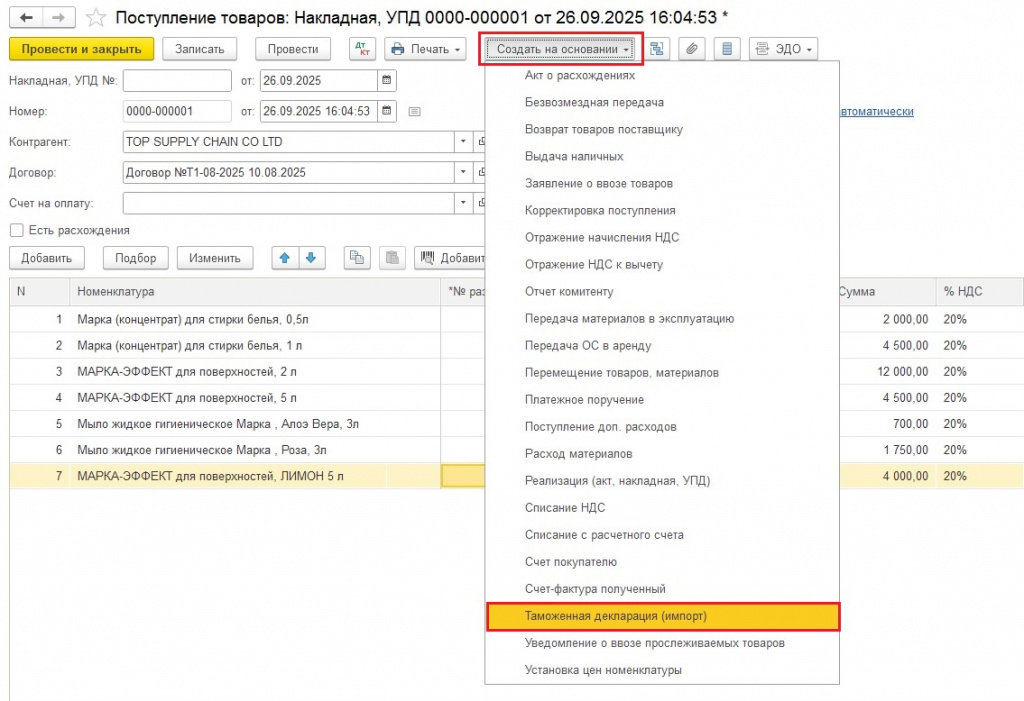The image size is (1024, 701).
Task: Choose Списание с расчетного счета
Action: [x=662, y=535]
